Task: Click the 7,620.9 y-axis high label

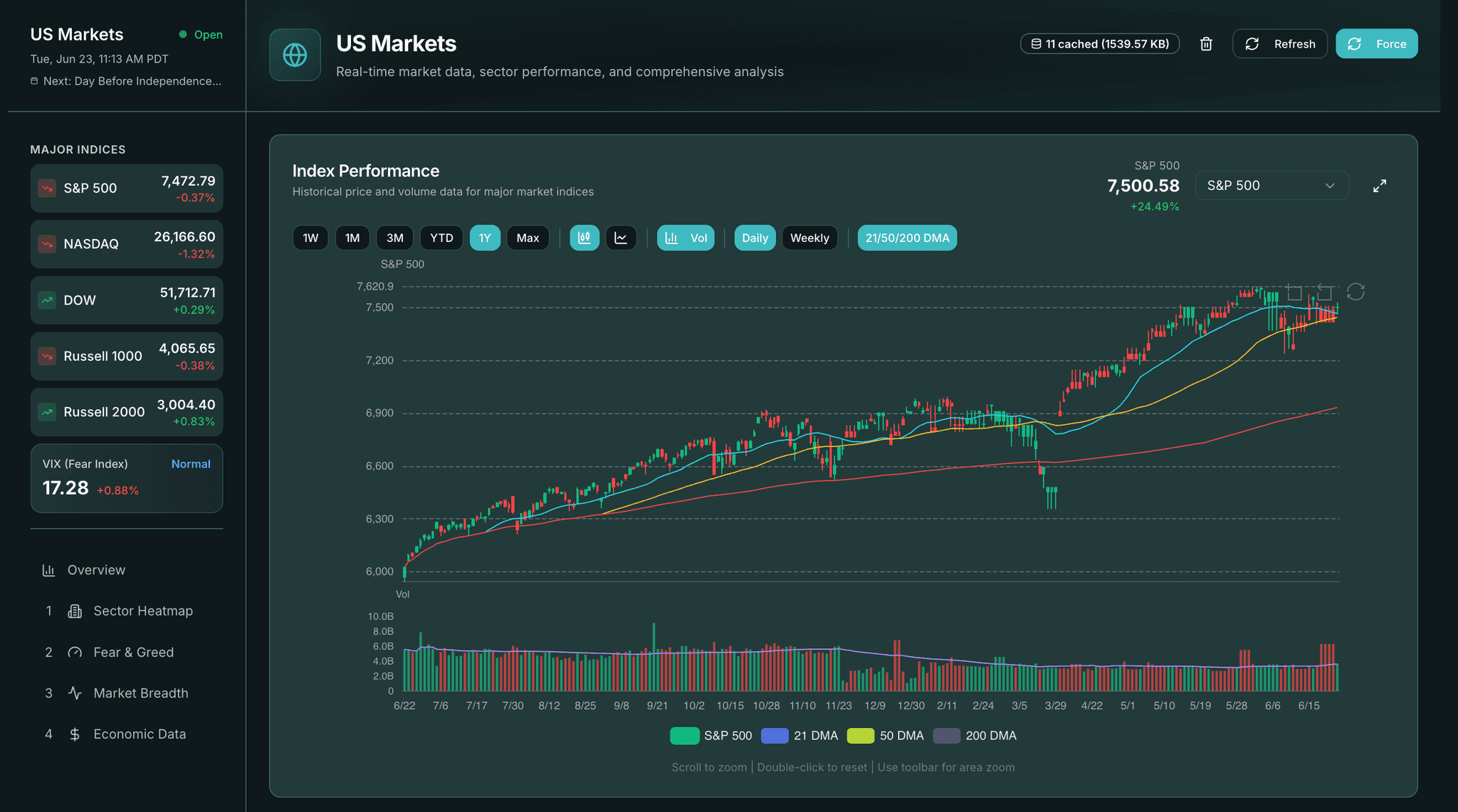Action: click(375, 286)
